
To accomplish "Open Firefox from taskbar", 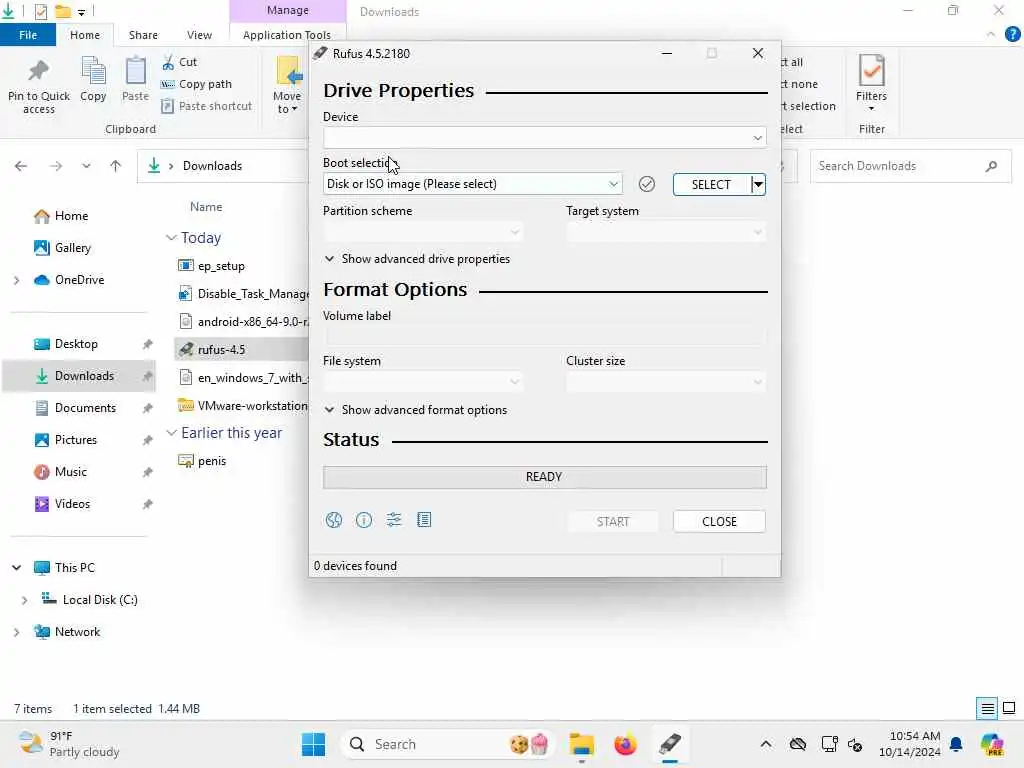I will [625, 744].
